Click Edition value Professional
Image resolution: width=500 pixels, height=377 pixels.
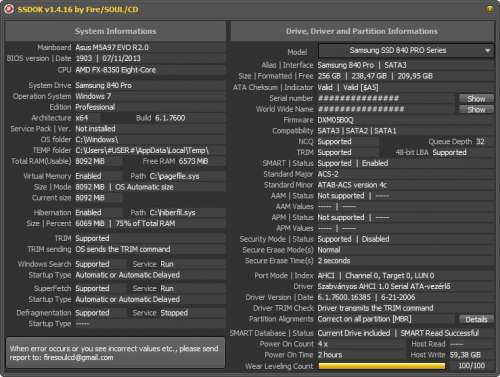(x=95, y=107)
